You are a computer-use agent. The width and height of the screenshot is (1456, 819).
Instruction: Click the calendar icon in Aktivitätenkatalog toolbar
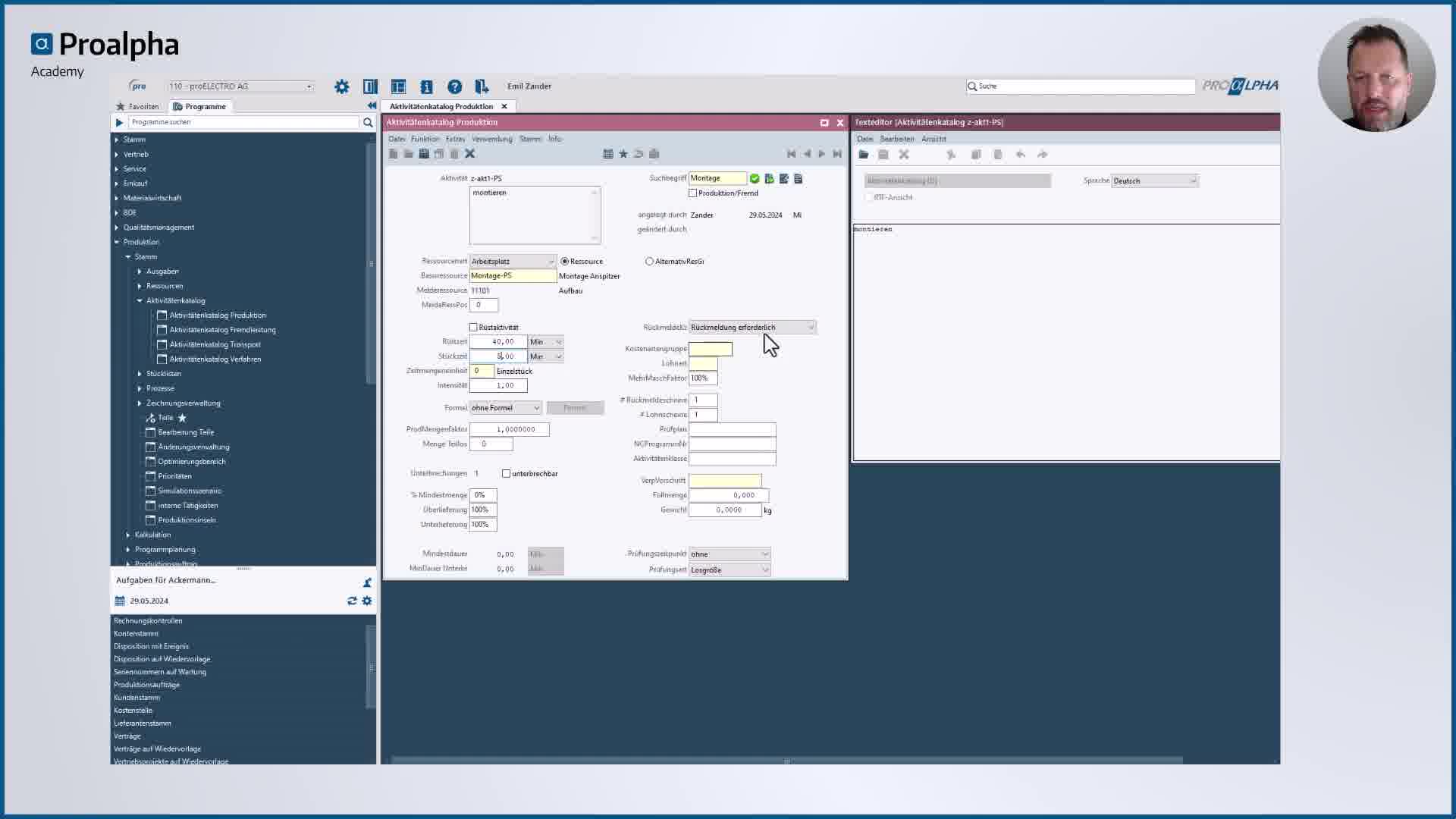click(x=608, y=154)
